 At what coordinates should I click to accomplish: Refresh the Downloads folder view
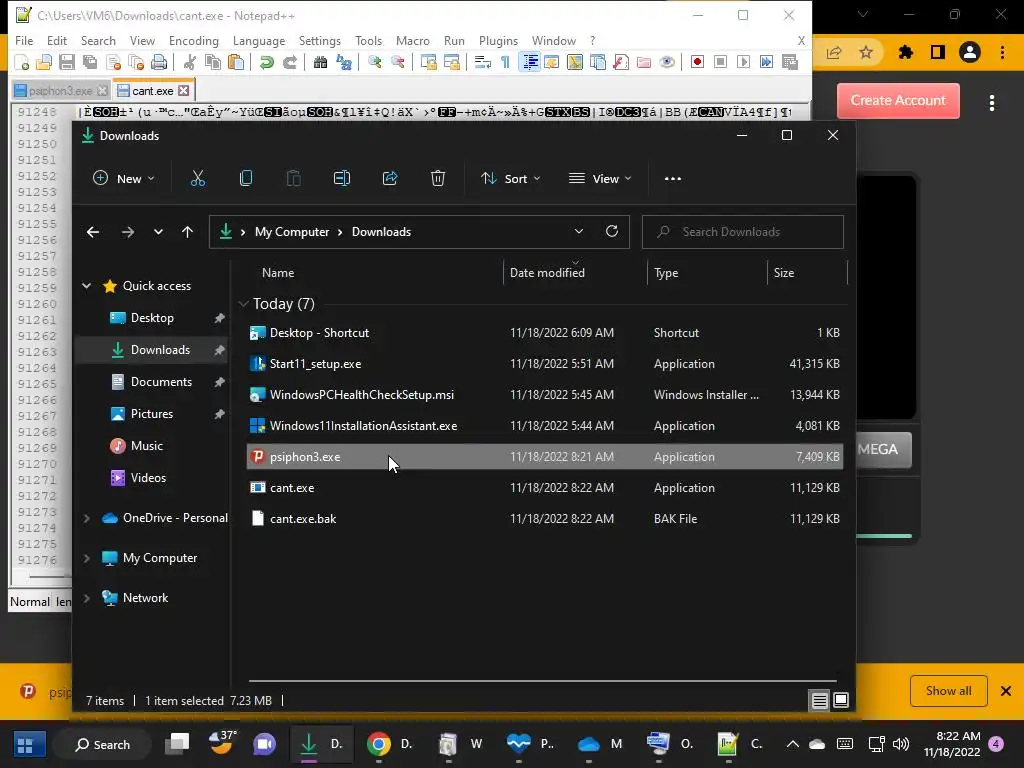click(x=612, y=232)
